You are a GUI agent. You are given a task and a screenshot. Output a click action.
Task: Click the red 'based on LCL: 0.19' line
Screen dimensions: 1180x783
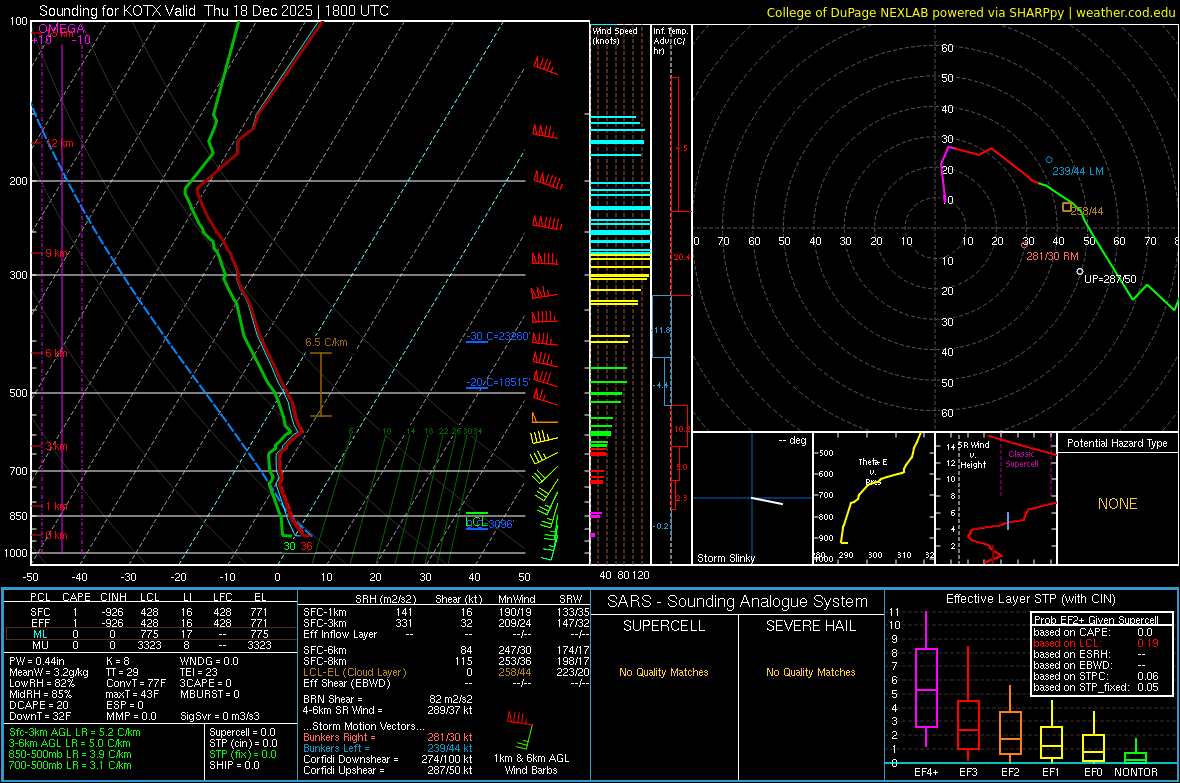1096,644
